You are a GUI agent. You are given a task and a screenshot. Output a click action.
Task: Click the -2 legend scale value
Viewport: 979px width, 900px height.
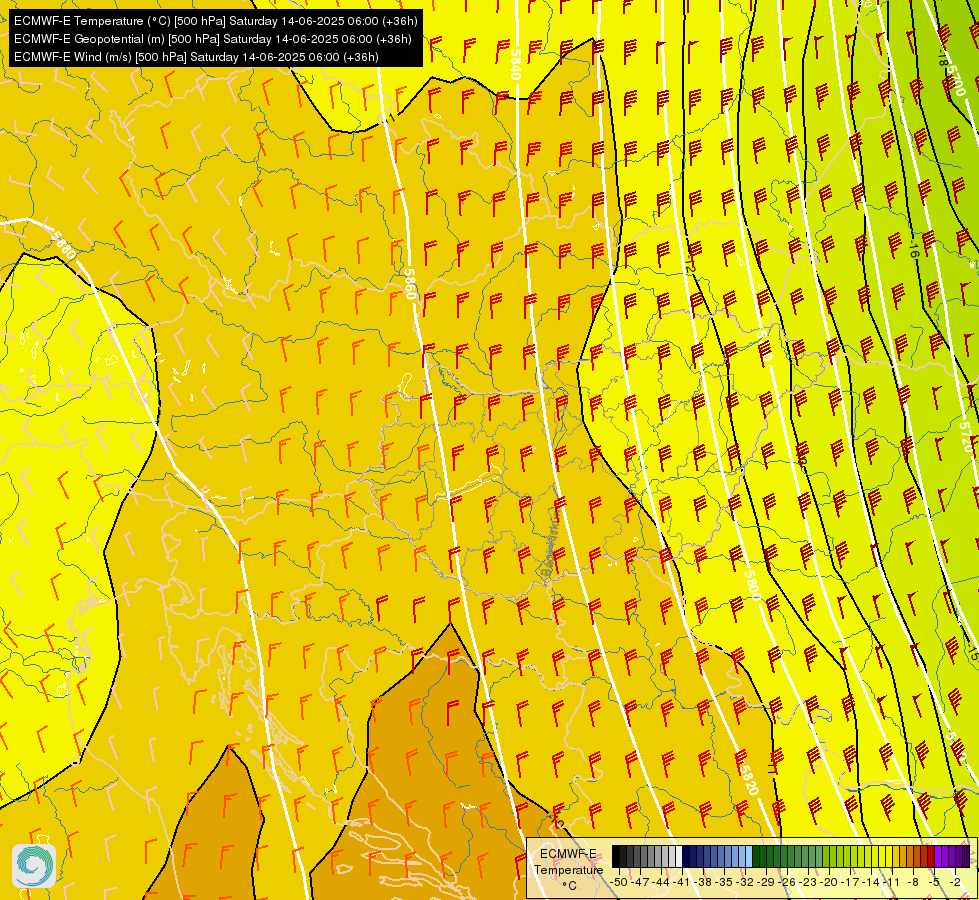click(x=955, y=882)
